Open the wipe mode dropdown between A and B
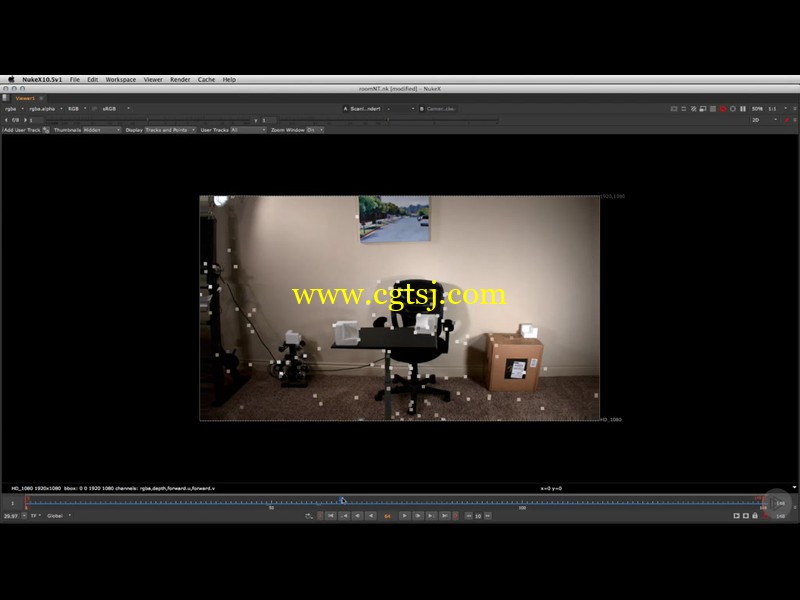 400,109
